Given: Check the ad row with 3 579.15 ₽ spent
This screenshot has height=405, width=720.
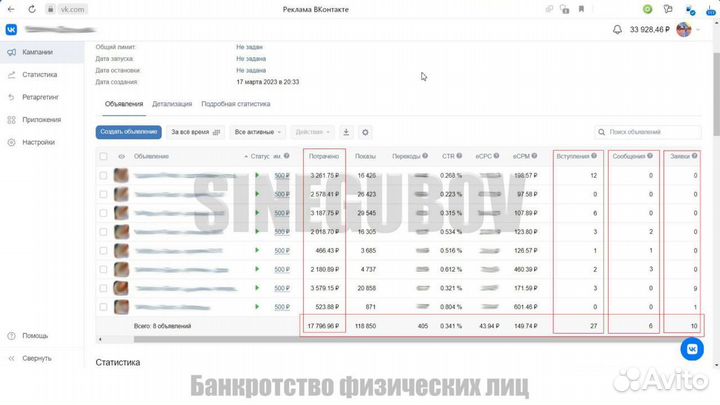Looking at the screenshot, I should click(x=103, y=288).
